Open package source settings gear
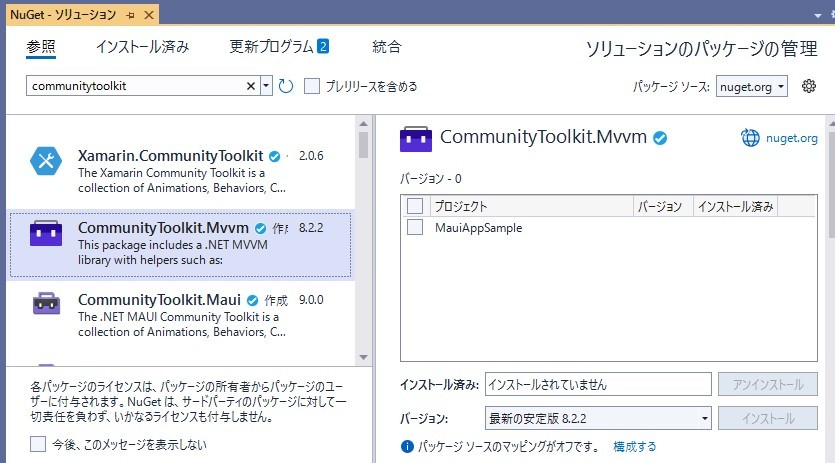 point(809,86)
